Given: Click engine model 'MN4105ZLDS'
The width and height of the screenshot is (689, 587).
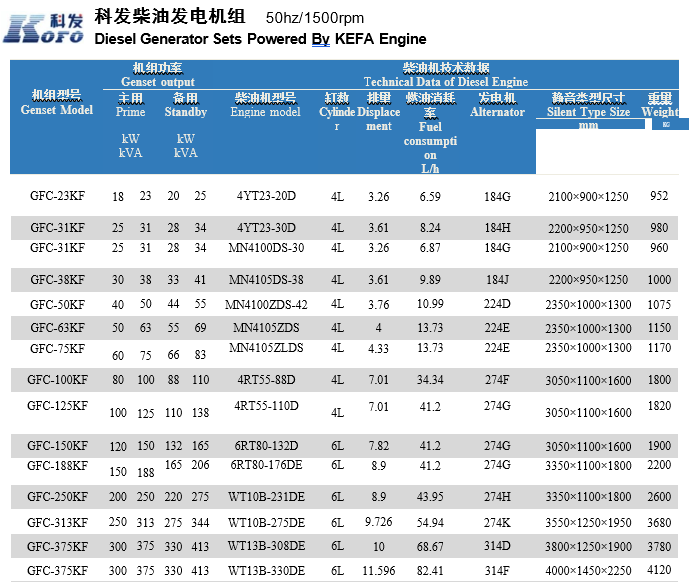Looking at the screenshot, I should 266,348.
